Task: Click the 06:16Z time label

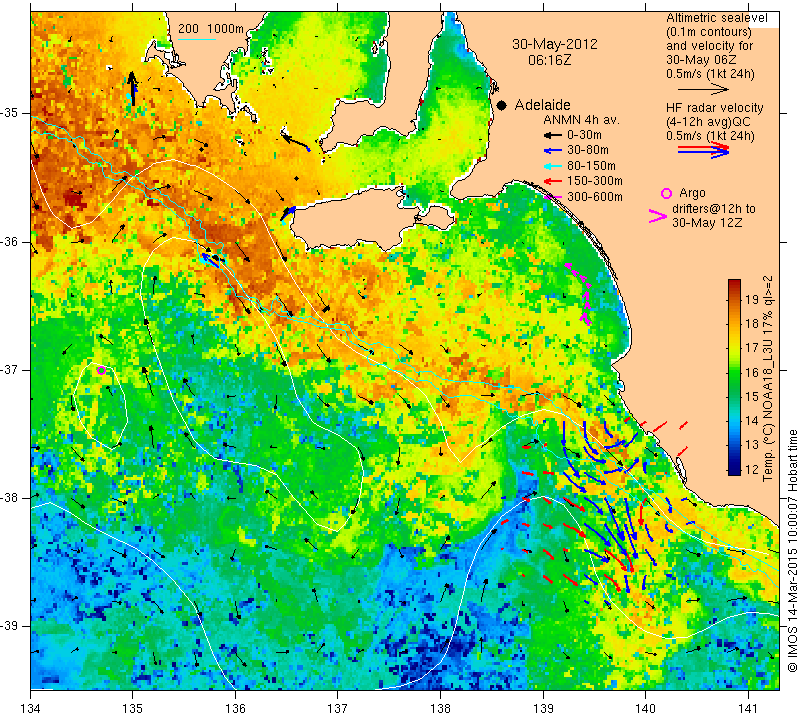Action: point(549,60)
